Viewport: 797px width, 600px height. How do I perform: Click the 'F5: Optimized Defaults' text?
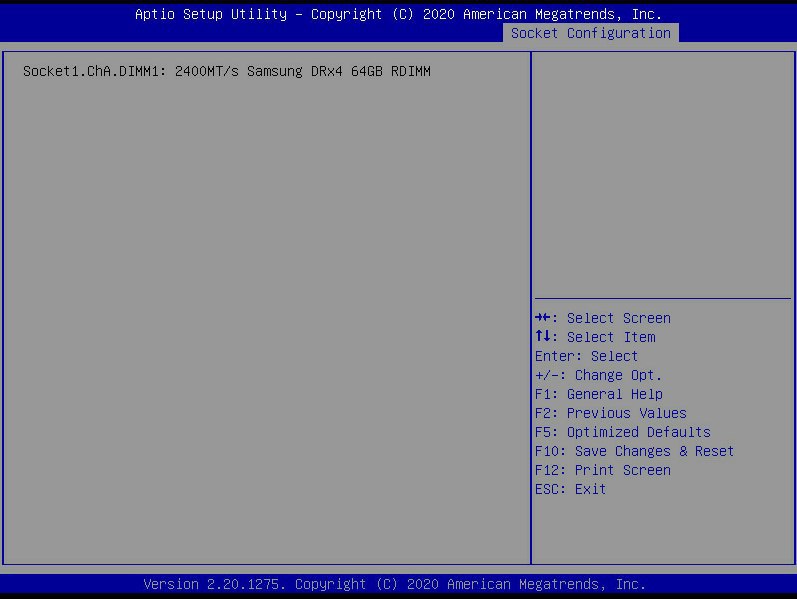click(623, 432)
